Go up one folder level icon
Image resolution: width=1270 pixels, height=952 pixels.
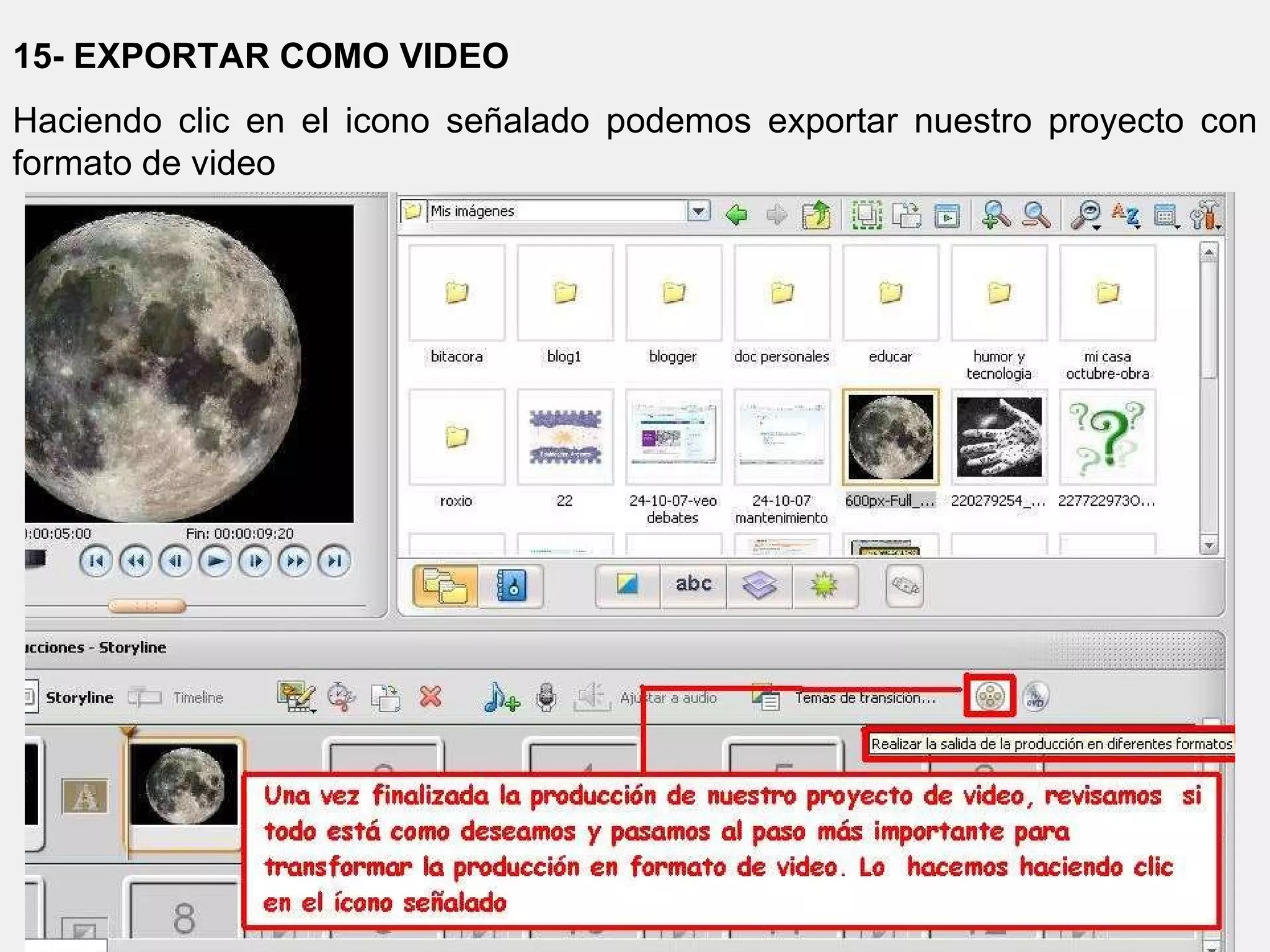pyautogui.click(x=816, y=215)
